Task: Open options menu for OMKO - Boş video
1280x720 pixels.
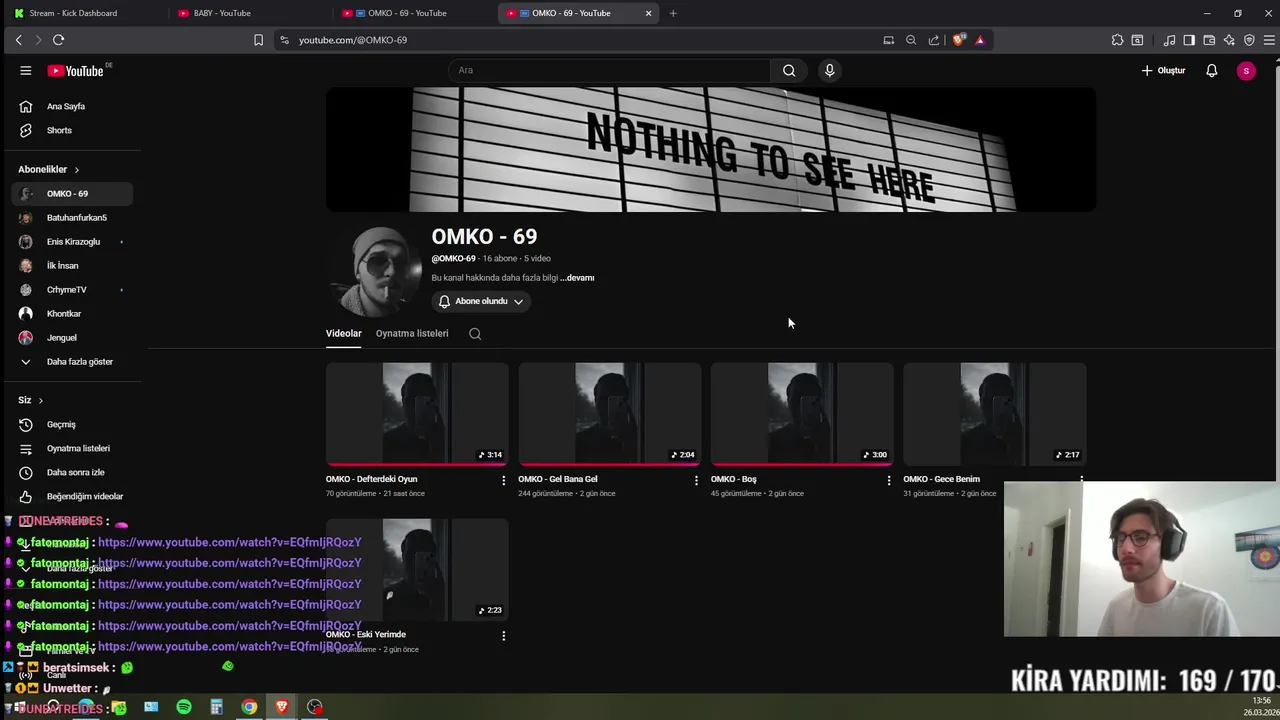Action: pos(888,480)
